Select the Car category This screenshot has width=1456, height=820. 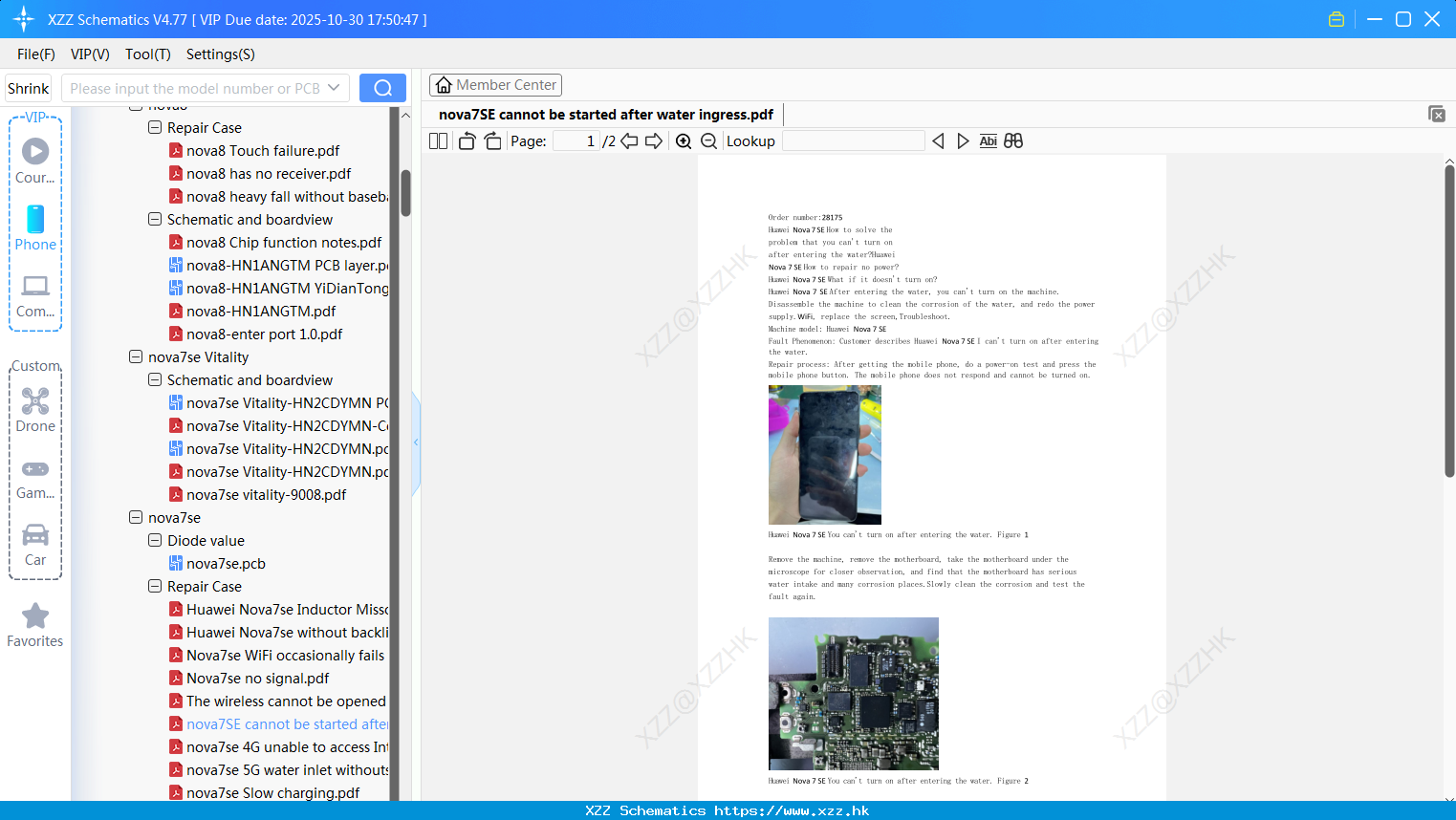tap(35, 545)
